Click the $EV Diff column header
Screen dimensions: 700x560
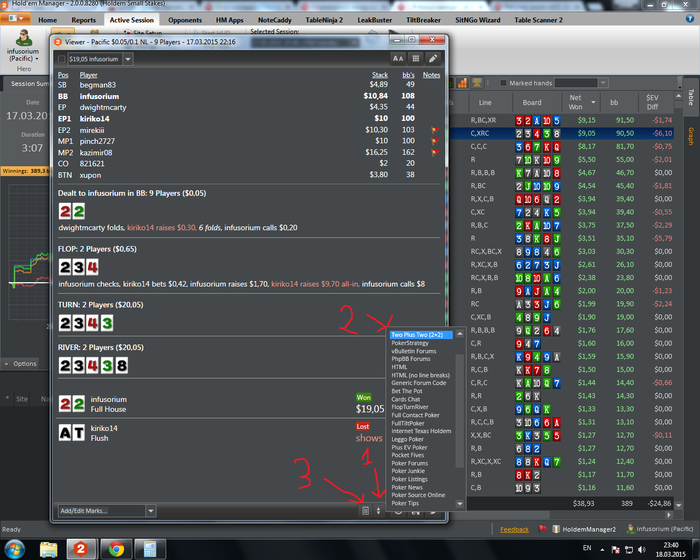pyautogui.click(x=652, y=102)
